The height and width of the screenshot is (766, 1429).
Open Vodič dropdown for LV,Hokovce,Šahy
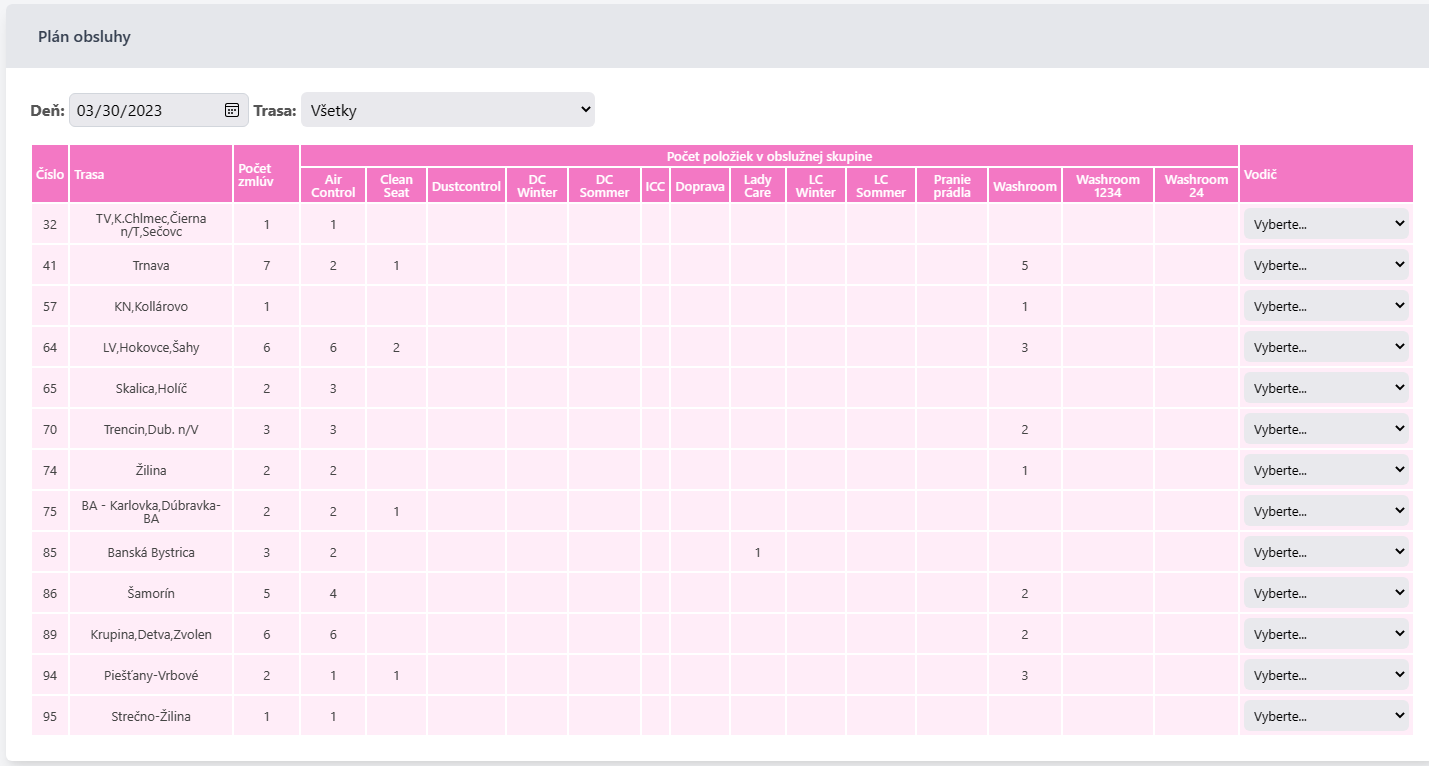(x=1326, y=347)
